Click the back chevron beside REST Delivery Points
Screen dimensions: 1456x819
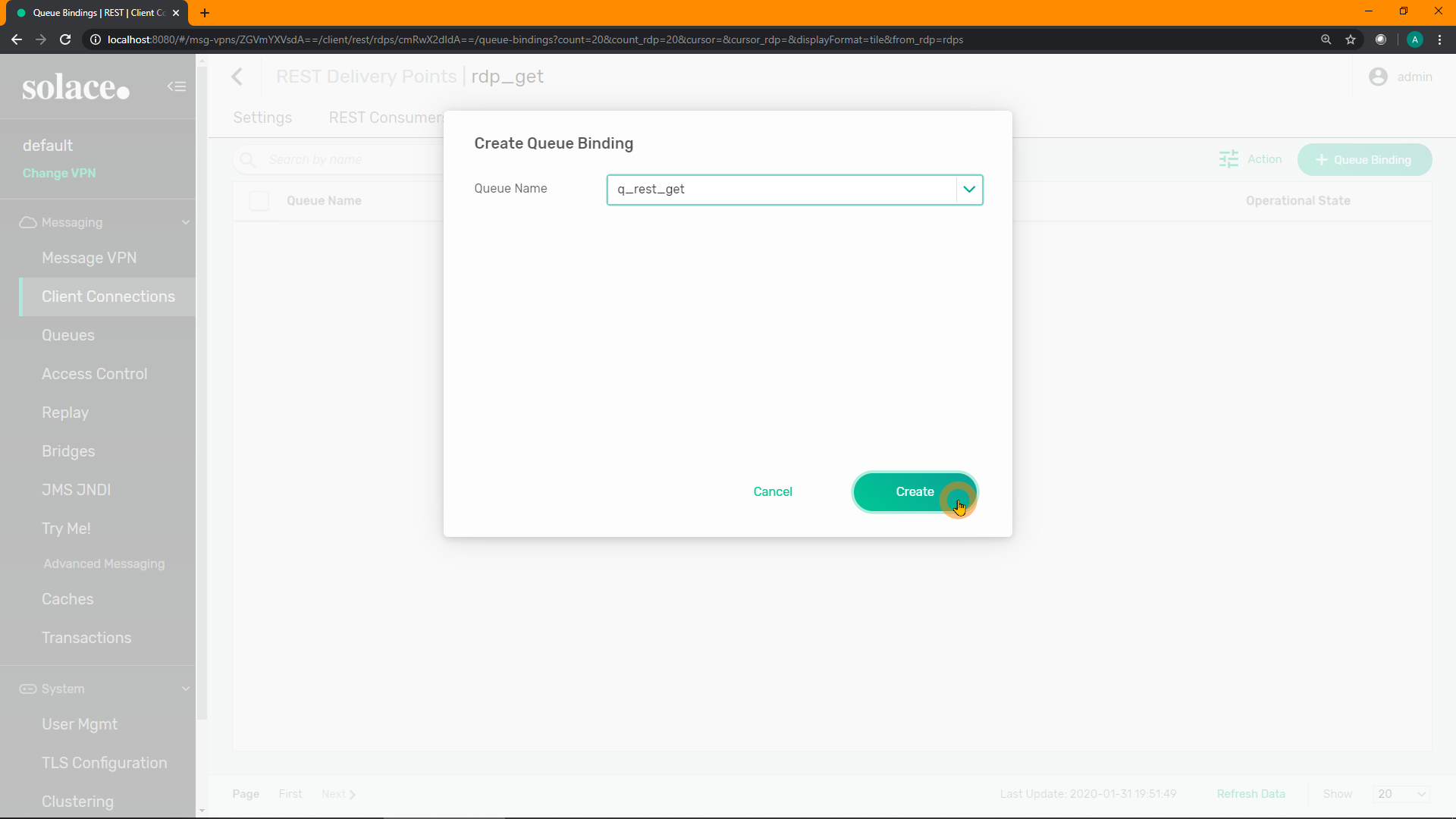tap(237, 77)
